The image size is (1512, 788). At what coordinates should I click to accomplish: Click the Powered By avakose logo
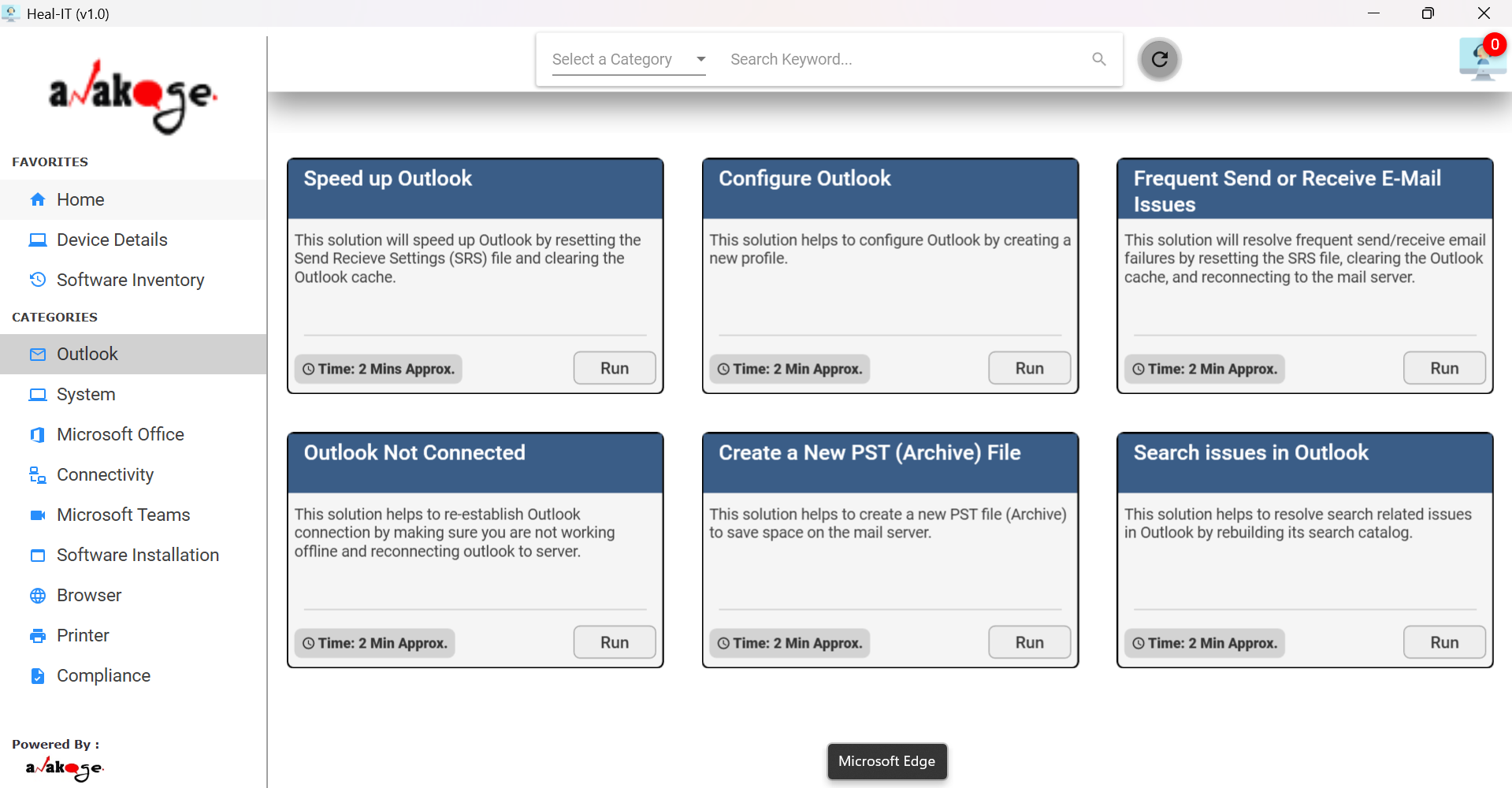[x=64, y=768]
